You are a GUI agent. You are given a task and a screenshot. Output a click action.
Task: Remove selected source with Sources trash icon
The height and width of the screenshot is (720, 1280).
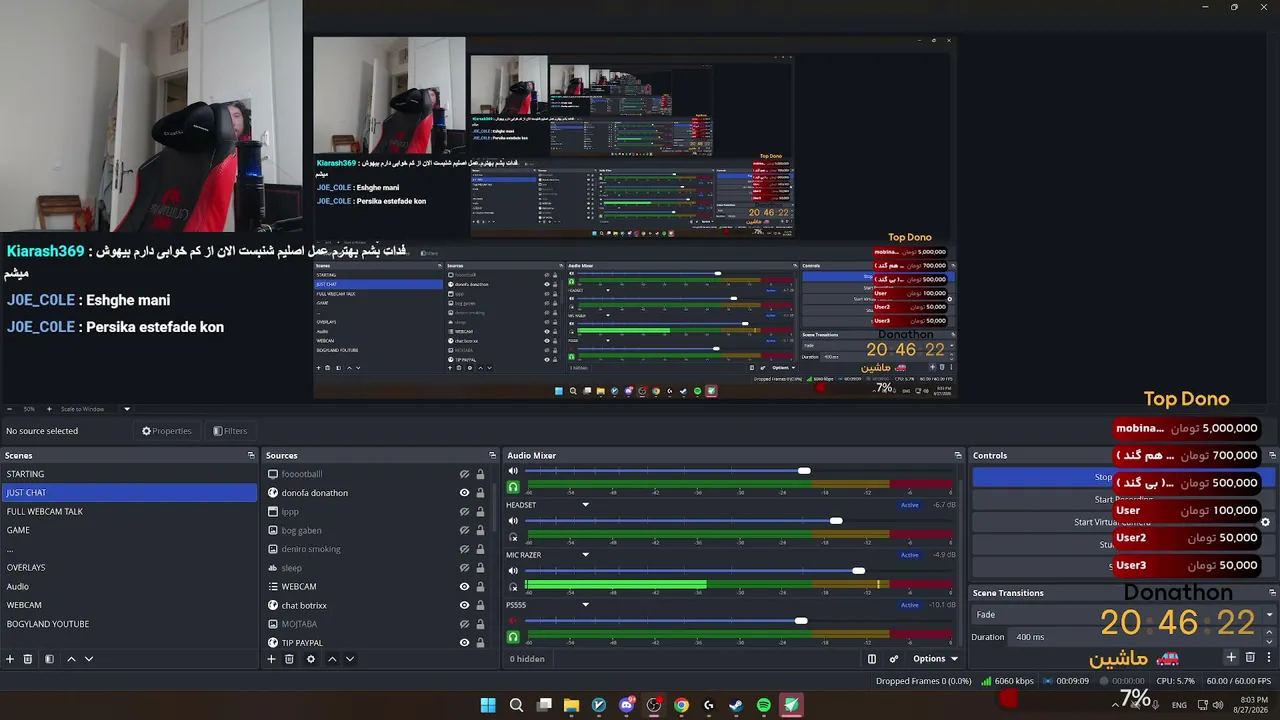click(x=289, y=659)
